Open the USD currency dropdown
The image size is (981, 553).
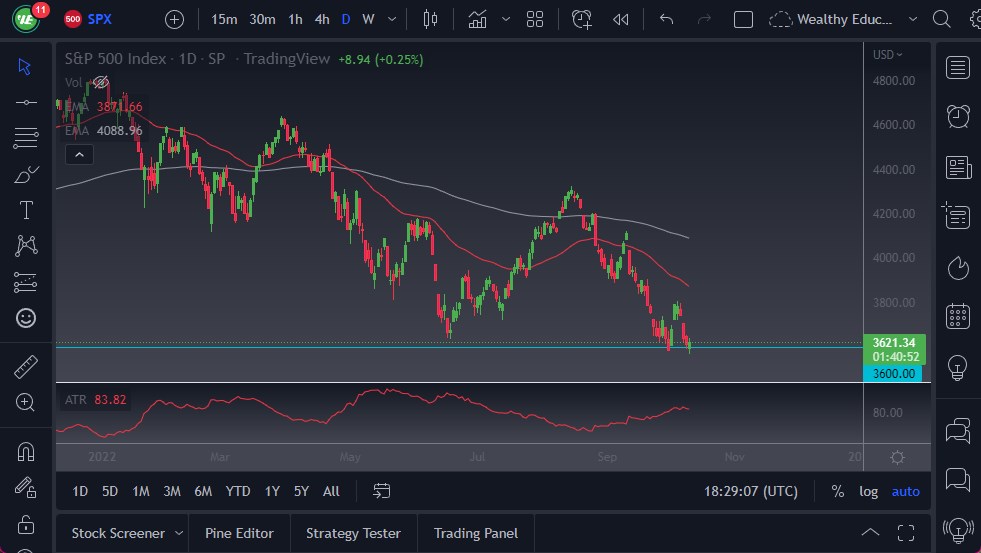(887, 55)
